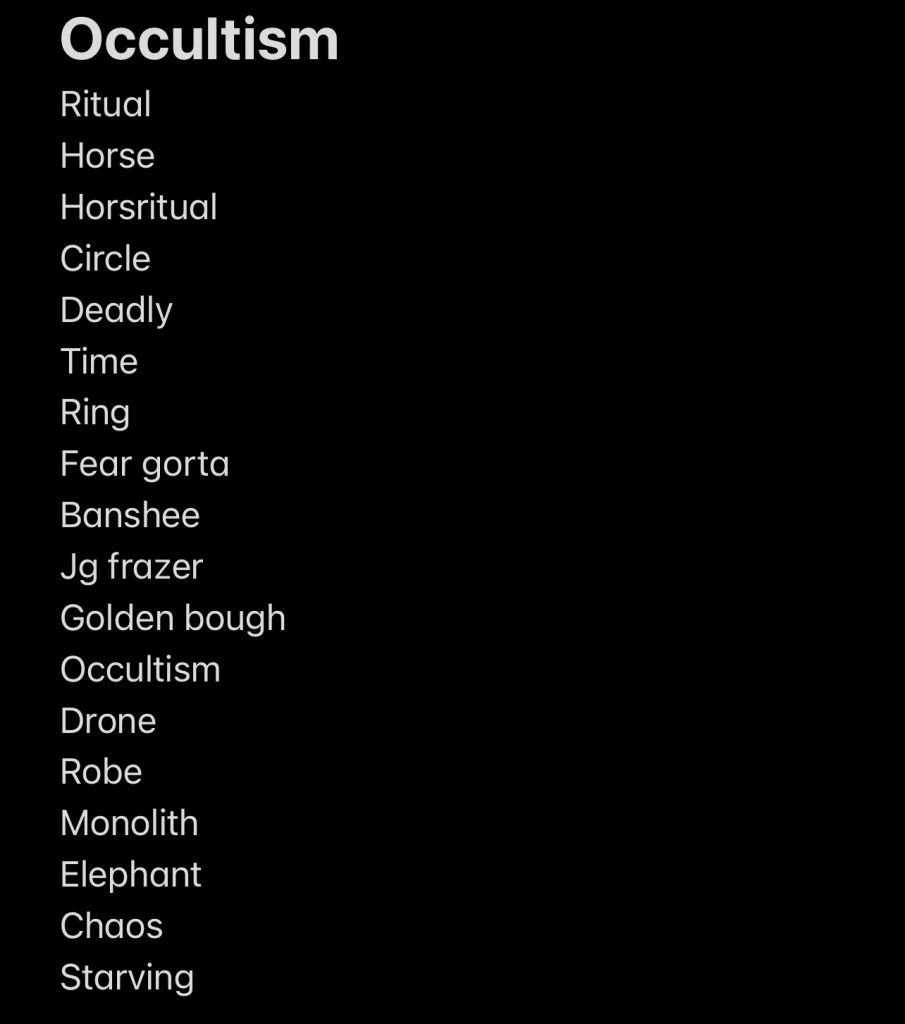Tap the Occultism line in list body
The width and height of the screenshot is (905, 1024).
[x=140, y=669]
